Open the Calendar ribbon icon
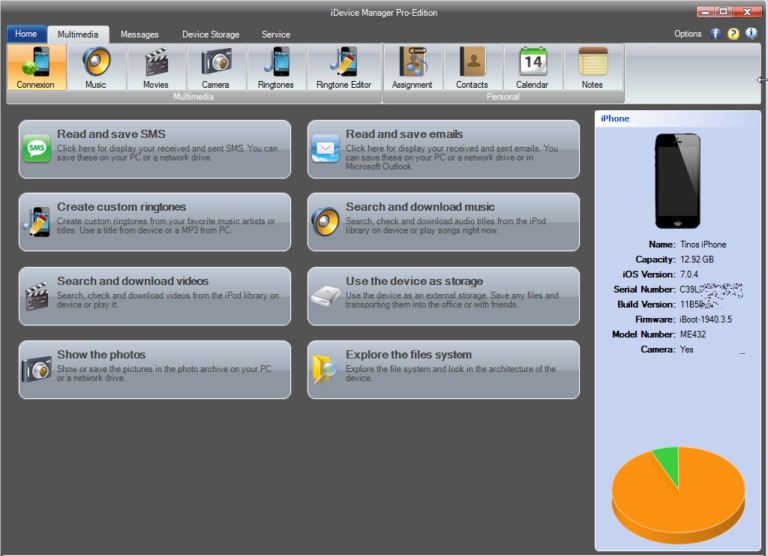 [x=532, y=67]
